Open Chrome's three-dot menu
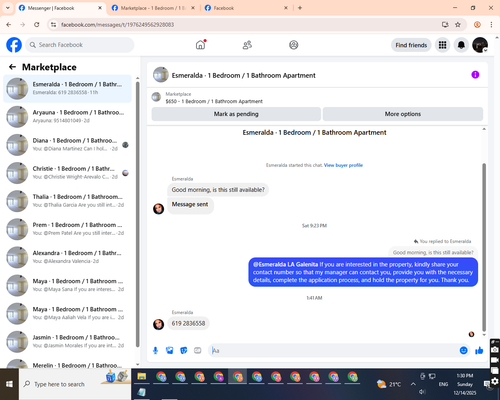This screenshot has width=500, height=400. click(x=491, y=25)
